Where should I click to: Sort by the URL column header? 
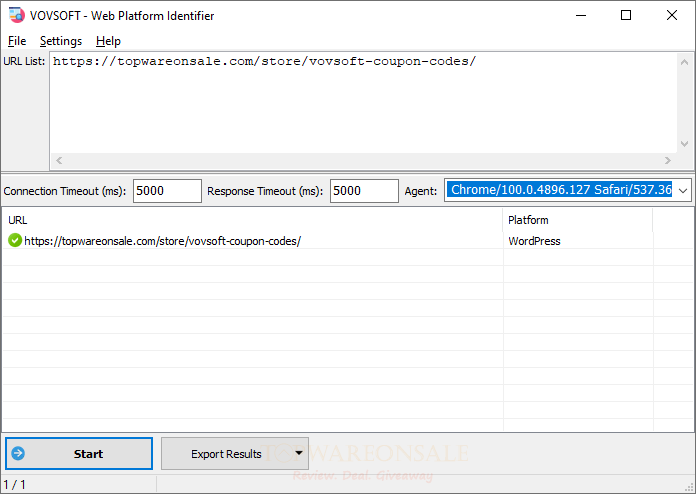pyautogui.click(x=252, y=220)
